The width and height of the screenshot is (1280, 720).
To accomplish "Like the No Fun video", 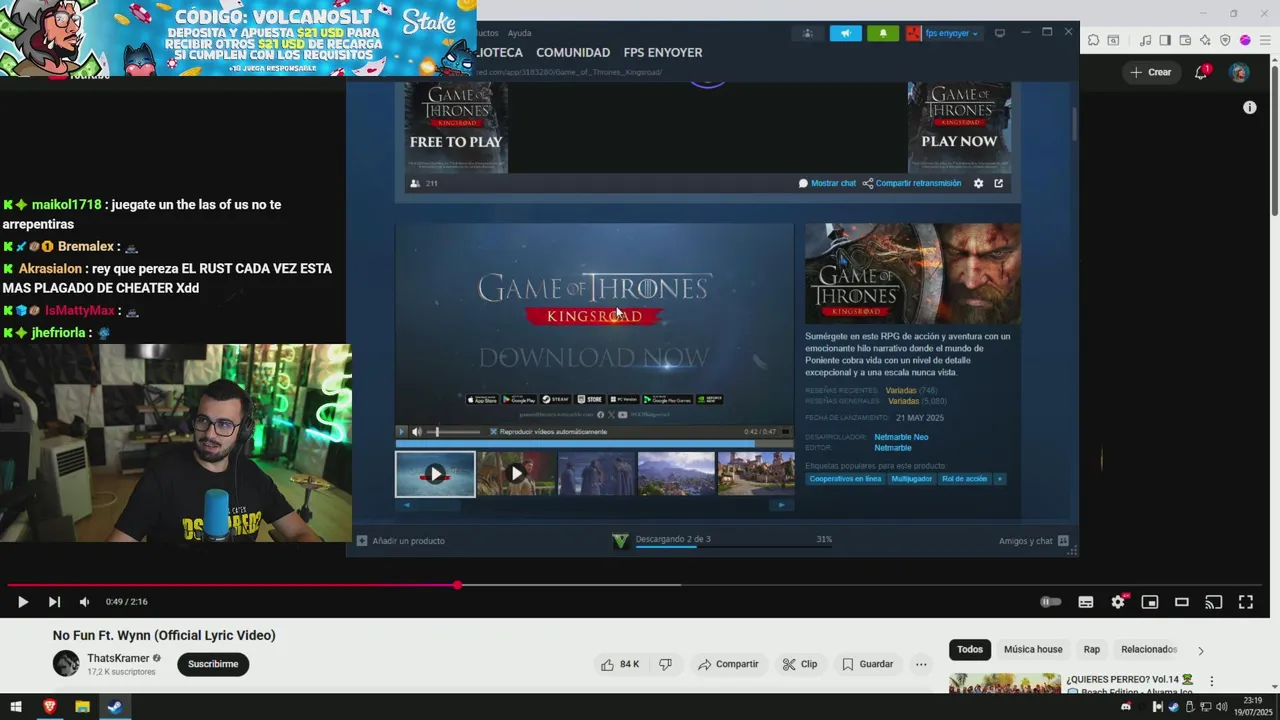I will tap(620, 664).
